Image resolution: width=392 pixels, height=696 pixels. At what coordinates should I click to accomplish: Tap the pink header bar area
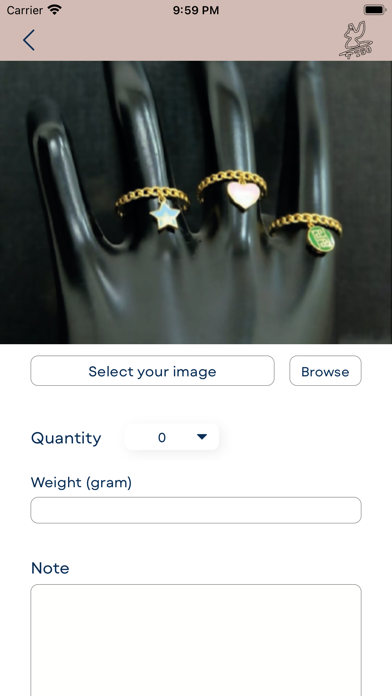coord(196,40)
